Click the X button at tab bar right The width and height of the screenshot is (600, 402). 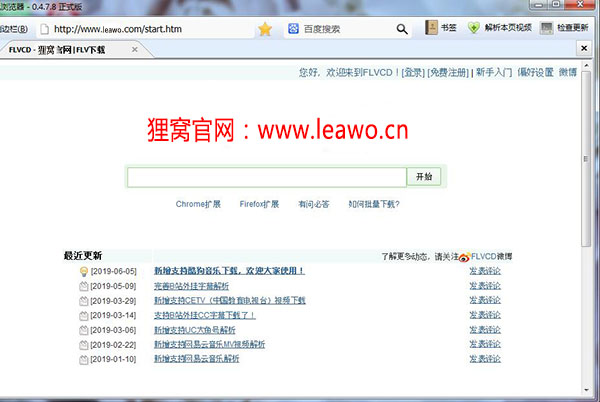(x=584, y=49)
